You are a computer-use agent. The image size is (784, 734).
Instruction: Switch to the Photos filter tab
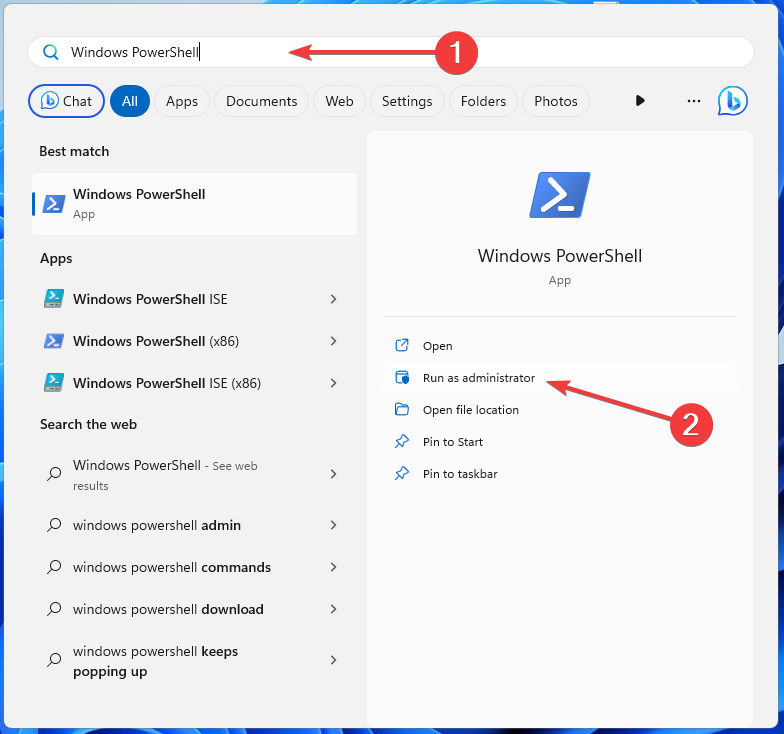[556, 101]
